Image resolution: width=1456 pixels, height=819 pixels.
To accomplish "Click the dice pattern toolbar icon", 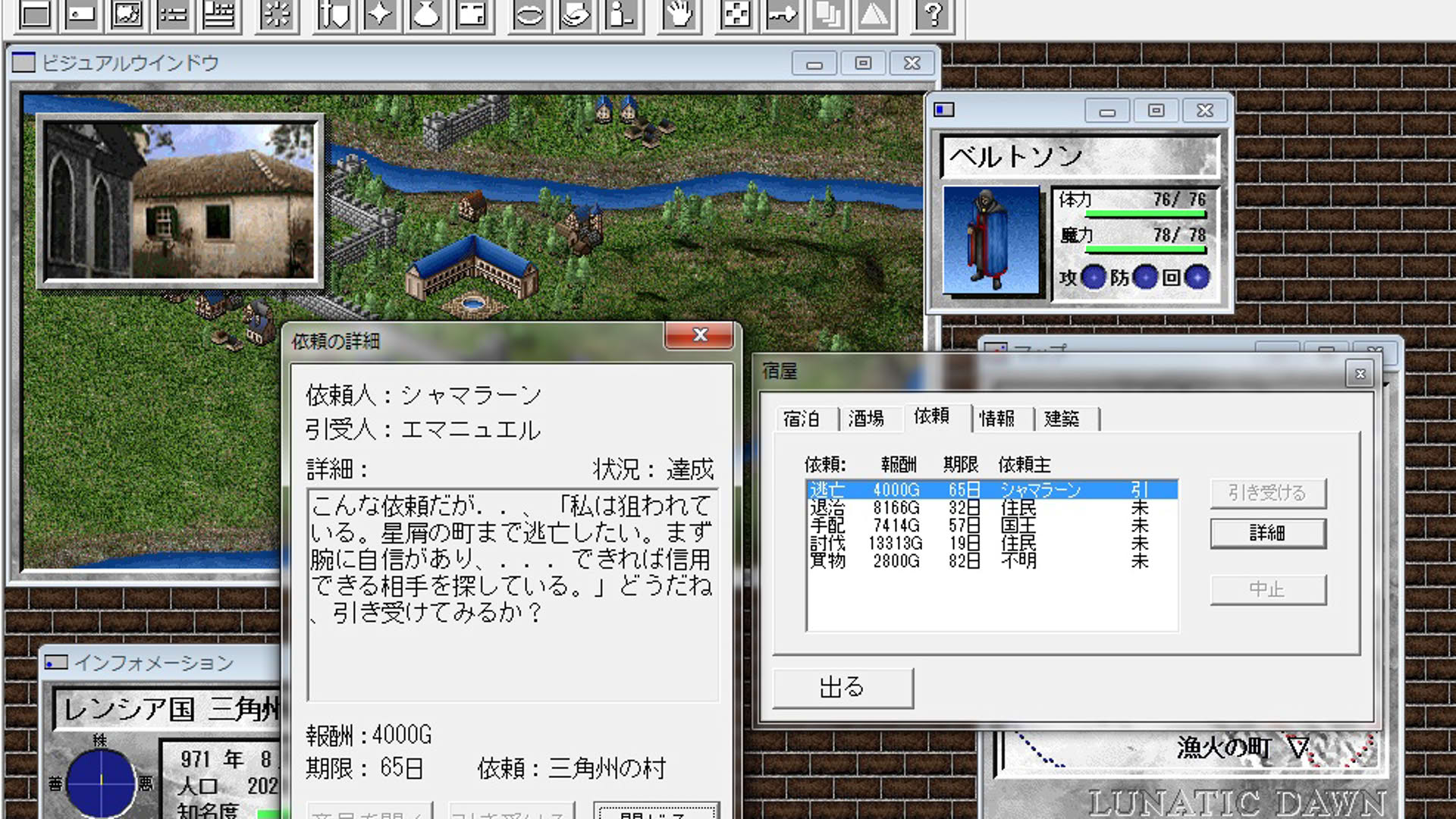I will (736, 14).
